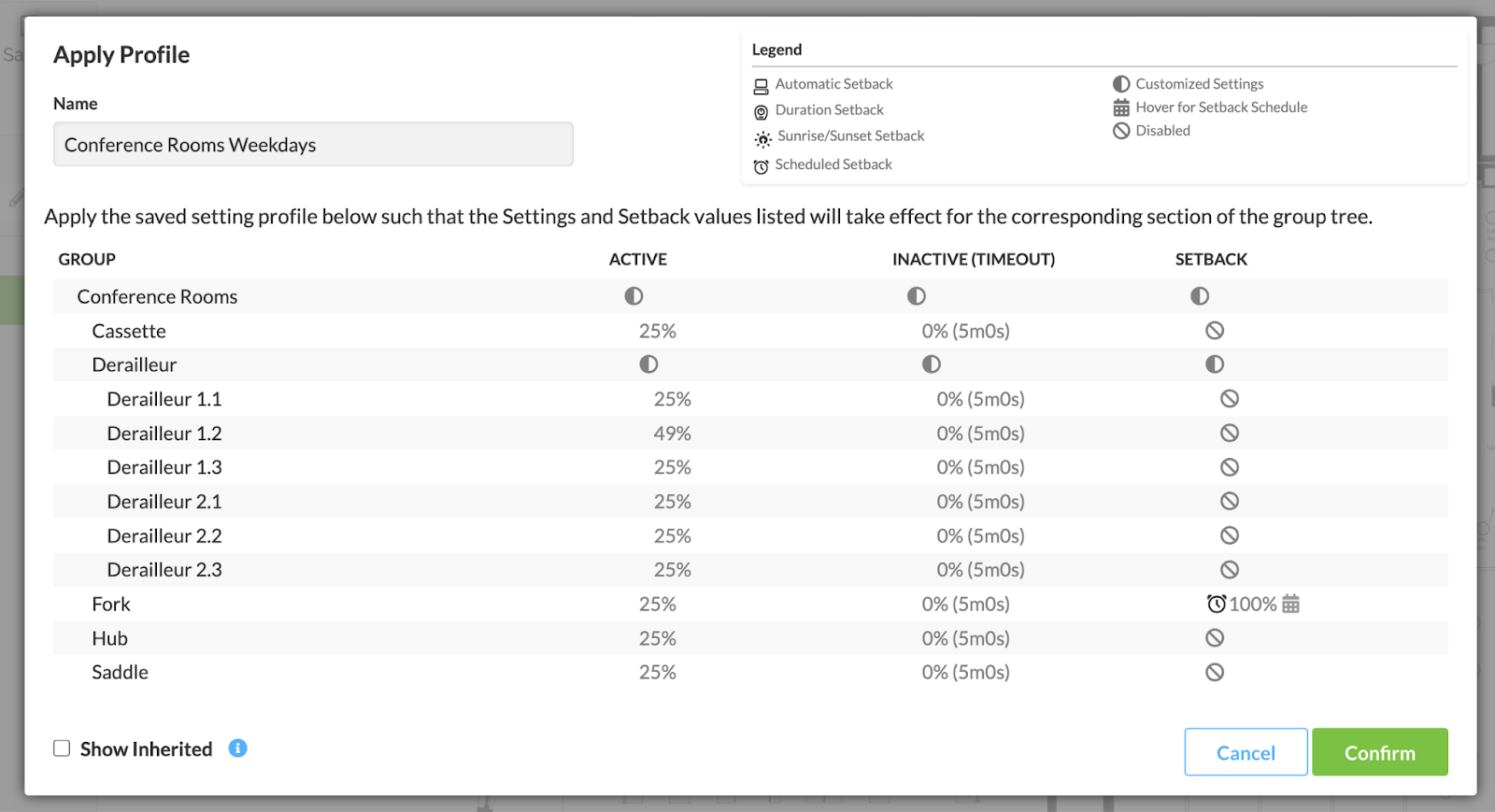Click the scheduled setback alarm icon for Fork
Image resolution: width=1495 pixels, height=812 pixels.
(x=1216, y=605)
